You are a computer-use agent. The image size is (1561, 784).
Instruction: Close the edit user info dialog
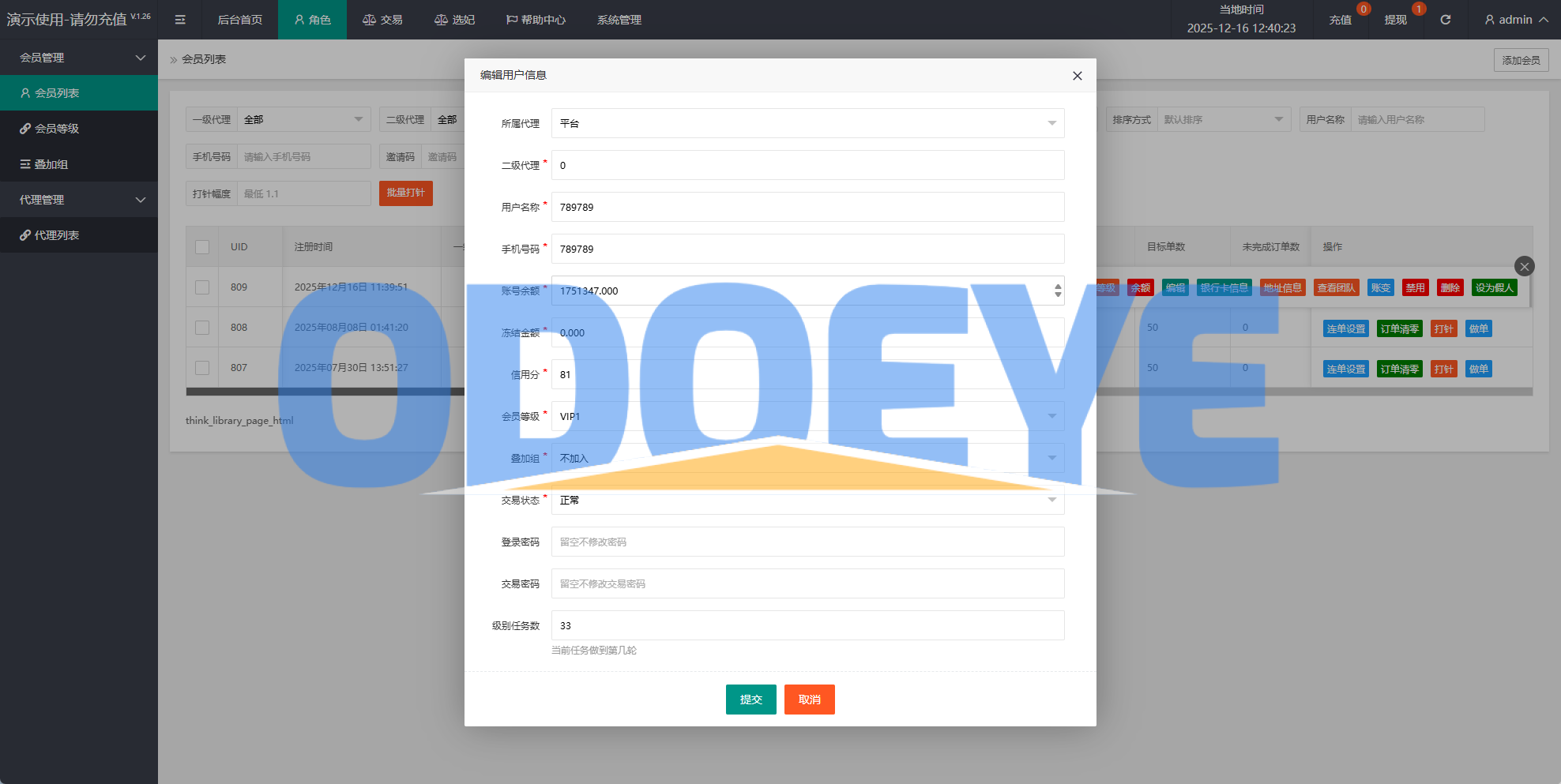1077,76
